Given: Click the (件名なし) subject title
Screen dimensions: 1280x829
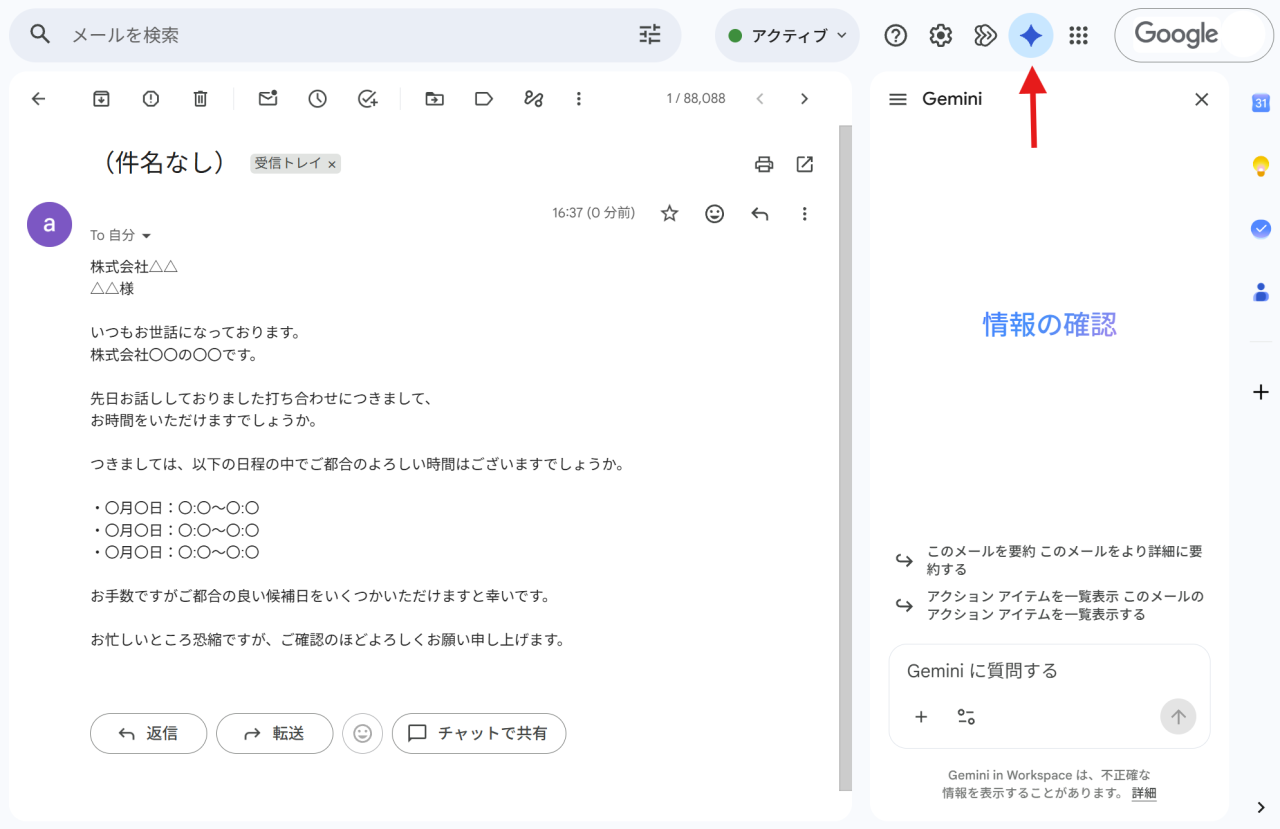Looking at the screenshot, I should (163, 162).
